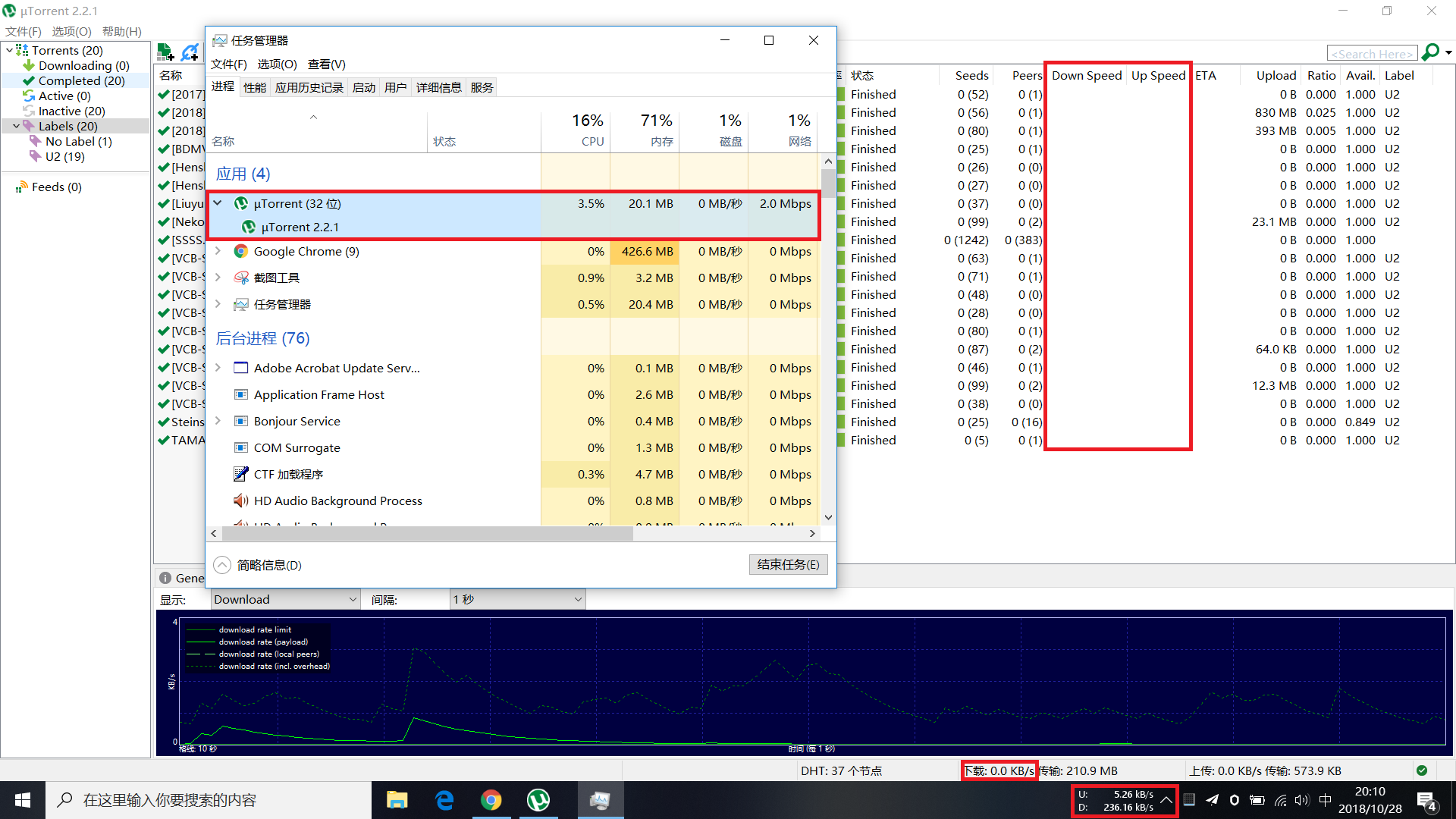Collapse the µTorrent (32 位) process group
The height and width of the screenshot is (819, 1456).
(x=218, y=203)
